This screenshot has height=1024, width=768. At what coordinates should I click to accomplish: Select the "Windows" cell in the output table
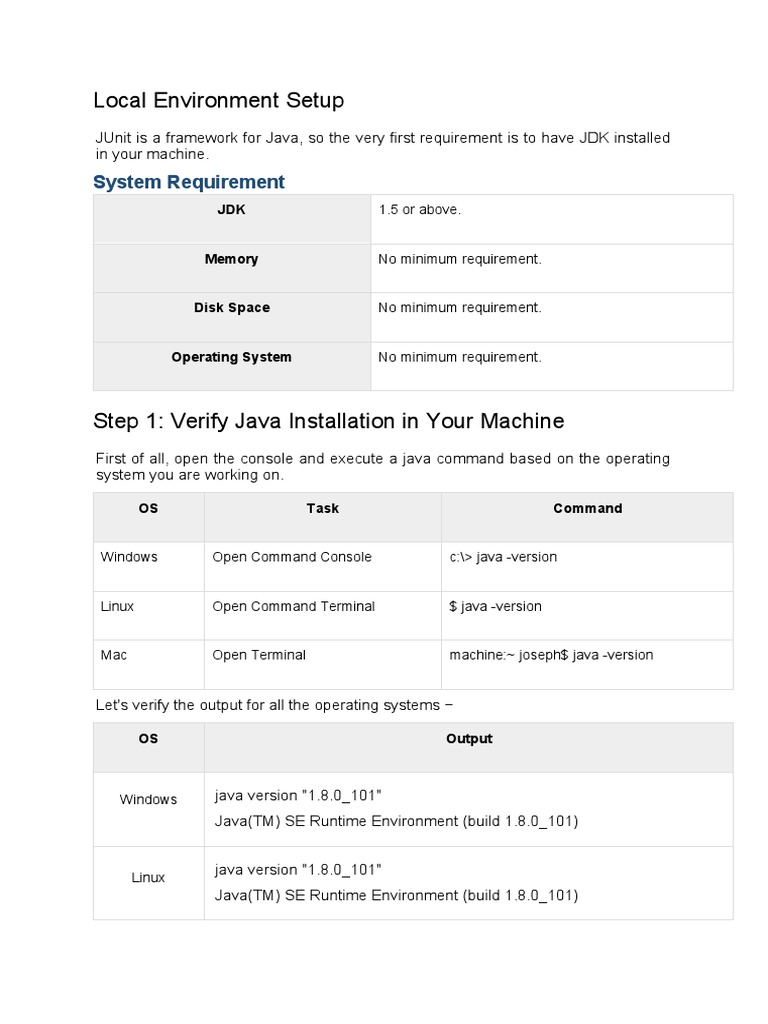click(x=148, y=799)
